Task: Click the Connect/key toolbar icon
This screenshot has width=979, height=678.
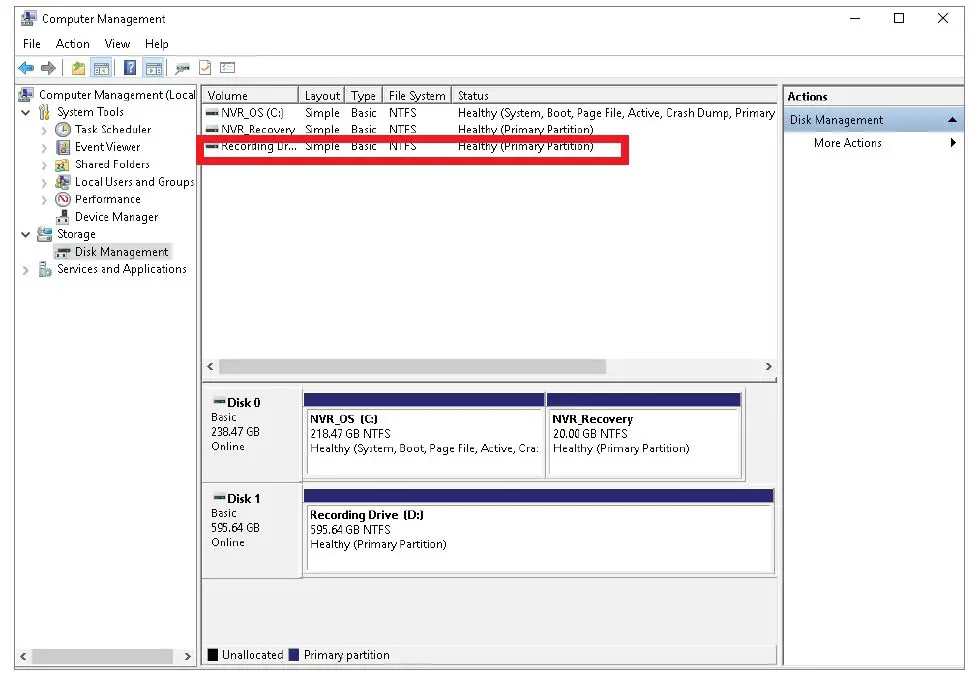Action: click(182, 68)
